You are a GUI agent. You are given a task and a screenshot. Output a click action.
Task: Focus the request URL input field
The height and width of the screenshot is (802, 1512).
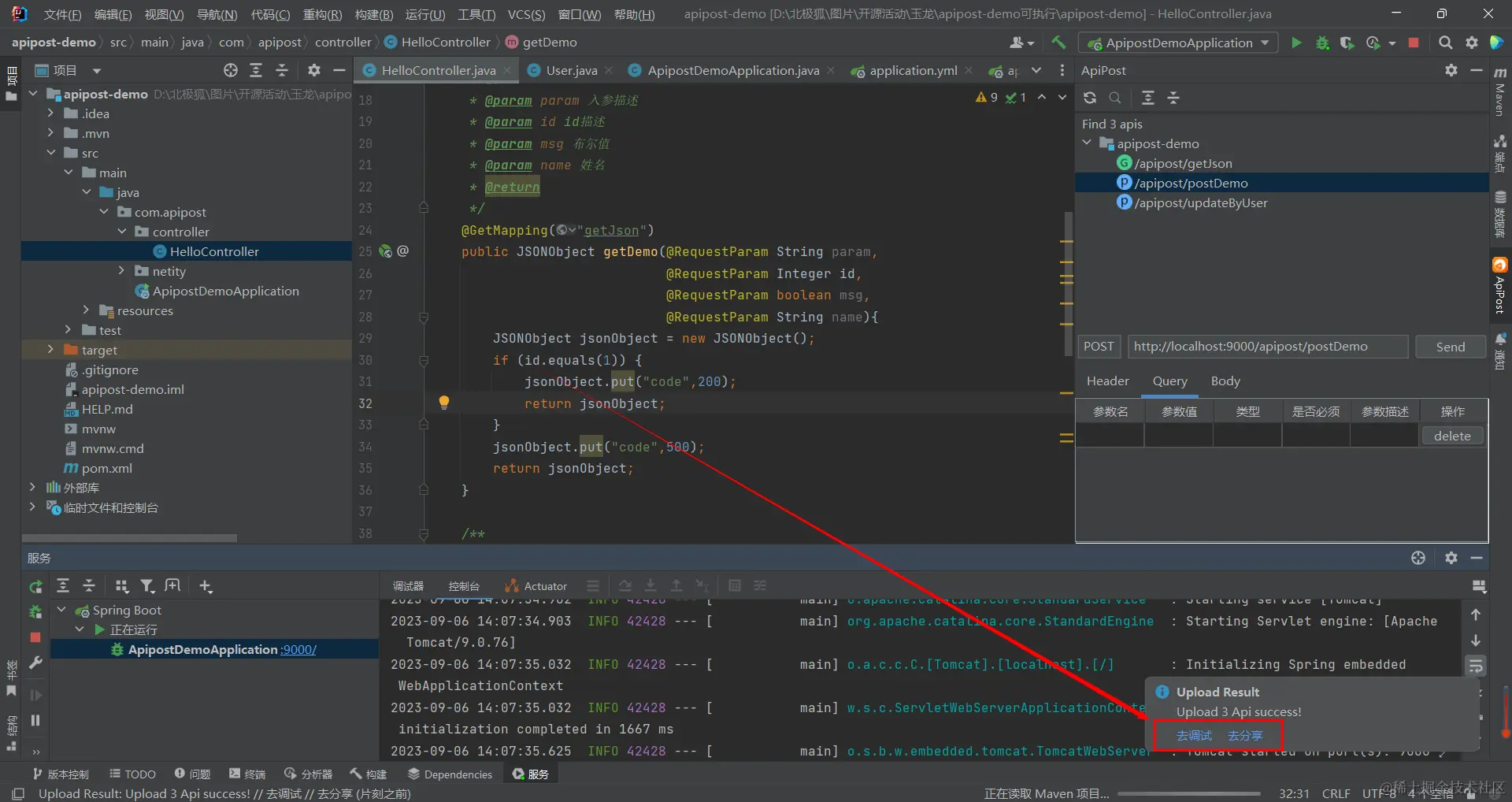tap(1267, 347)
